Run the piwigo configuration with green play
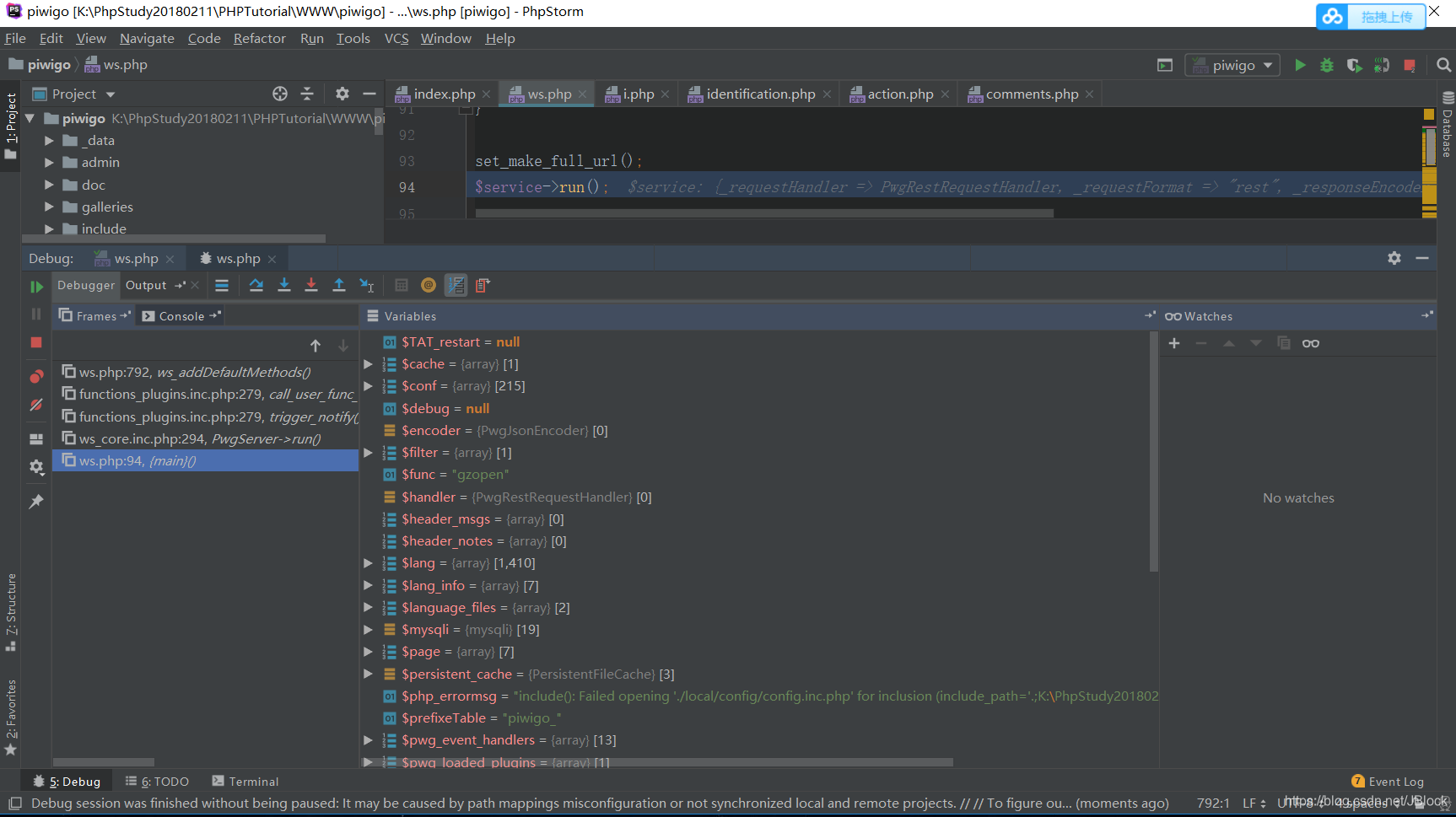 pos(1300,65)
